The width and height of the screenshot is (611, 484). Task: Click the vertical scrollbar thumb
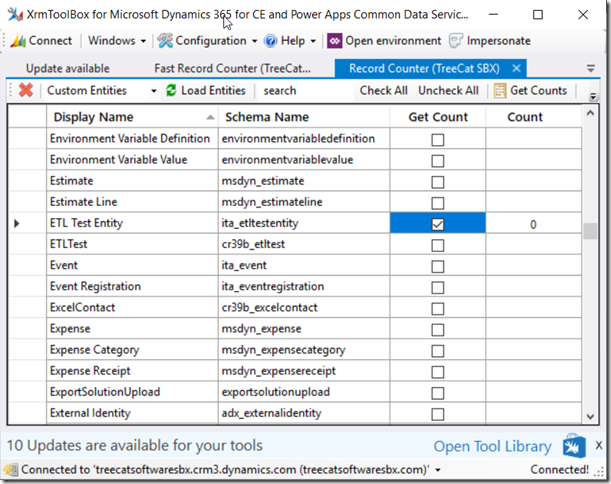pyautogui.click(x=590, y=231)
